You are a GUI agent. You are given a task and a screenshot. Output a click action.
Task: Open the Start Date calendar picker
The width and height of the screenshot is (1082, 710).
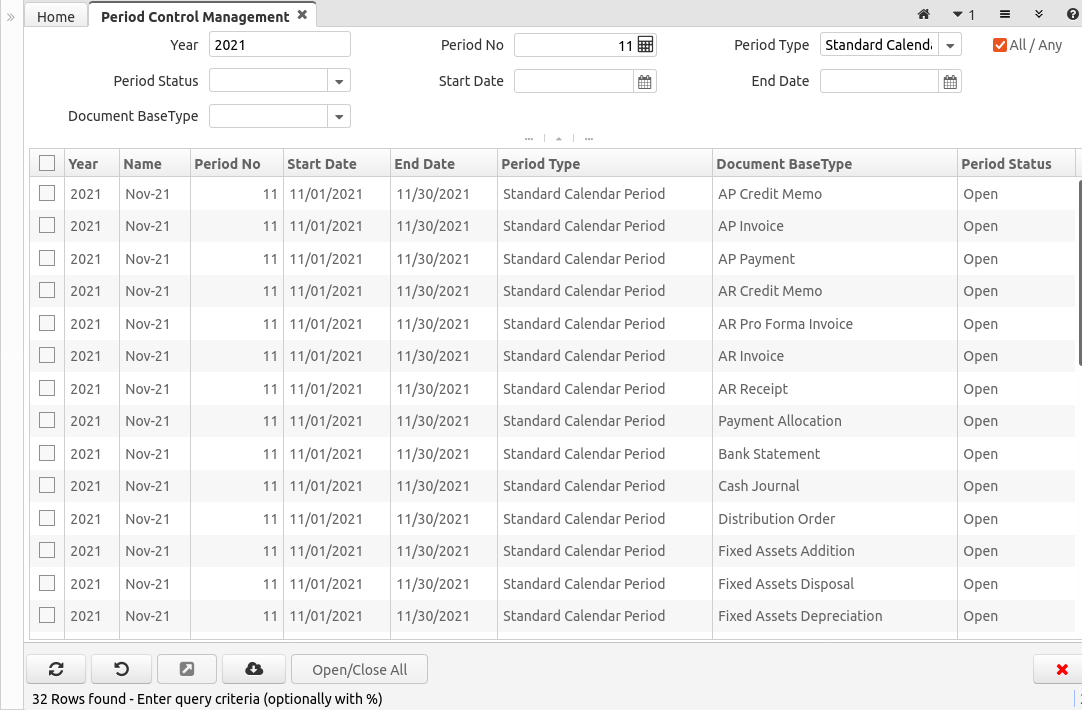click(x=645, y=82)
